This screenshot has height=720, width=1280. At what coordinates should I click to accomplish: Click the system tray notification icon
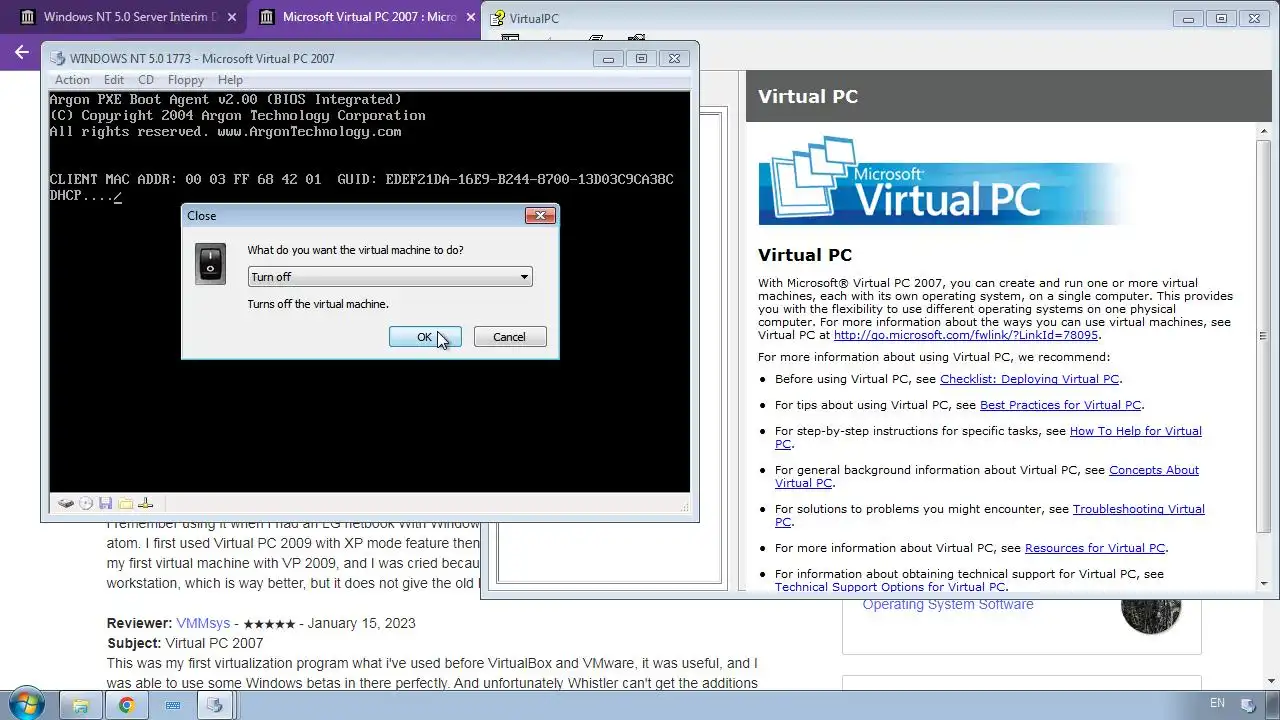coord(1250,705)
